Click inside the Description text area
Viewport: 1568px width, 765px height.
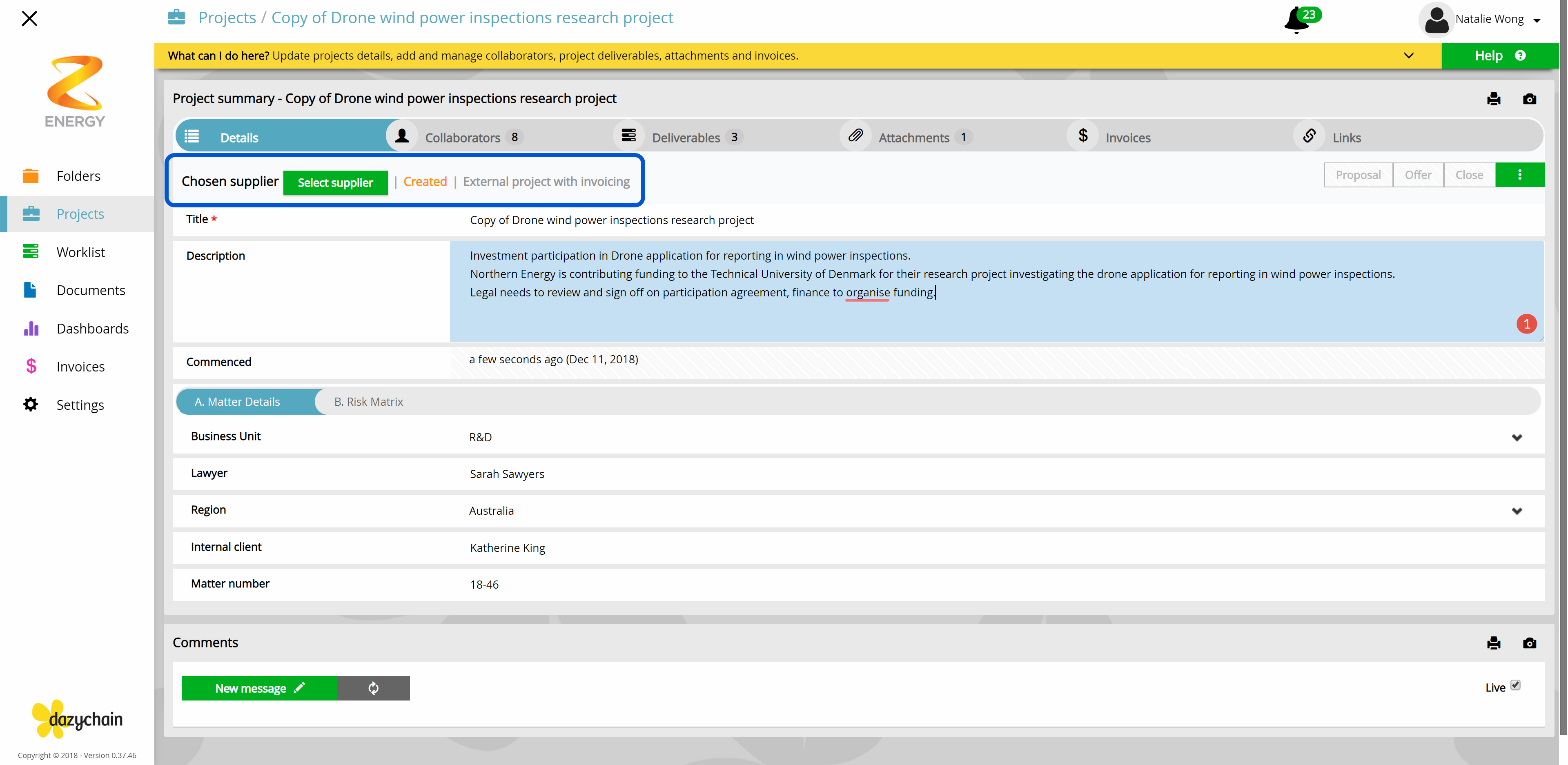[996, 291]
